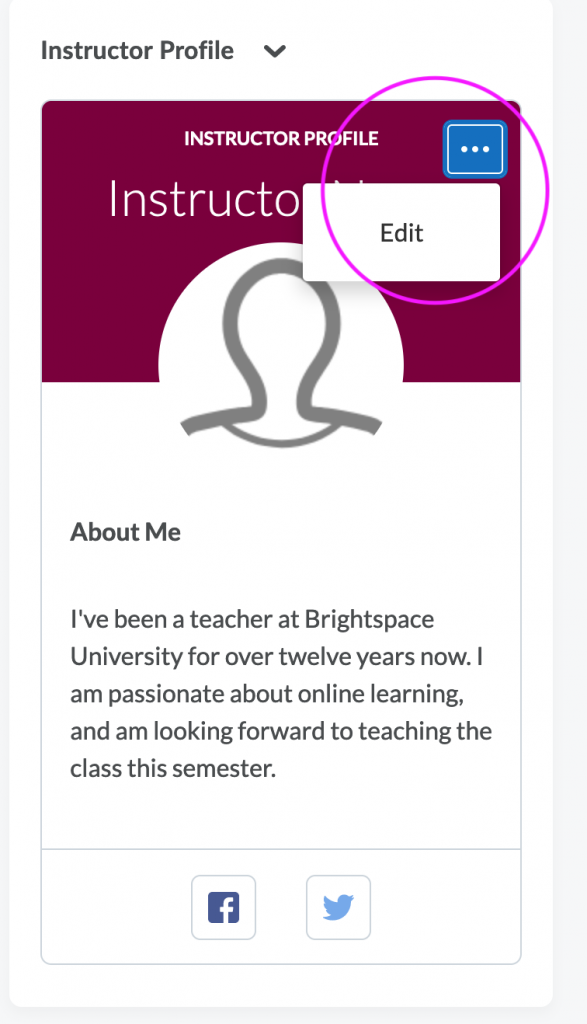Click the About Me section heading
The width and height of the screenshot is (587, 1024).
[126, 532]
